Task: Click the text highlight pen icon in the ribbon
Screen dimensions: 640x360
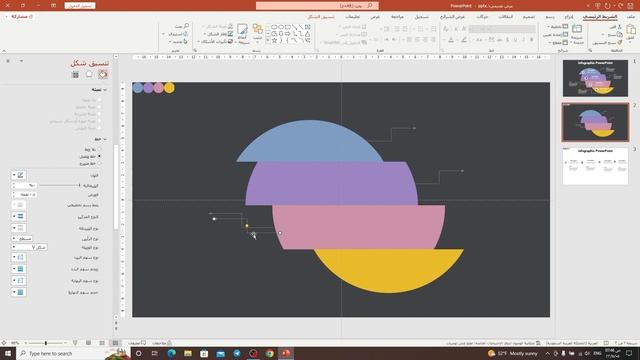Action: pos(464,40)
